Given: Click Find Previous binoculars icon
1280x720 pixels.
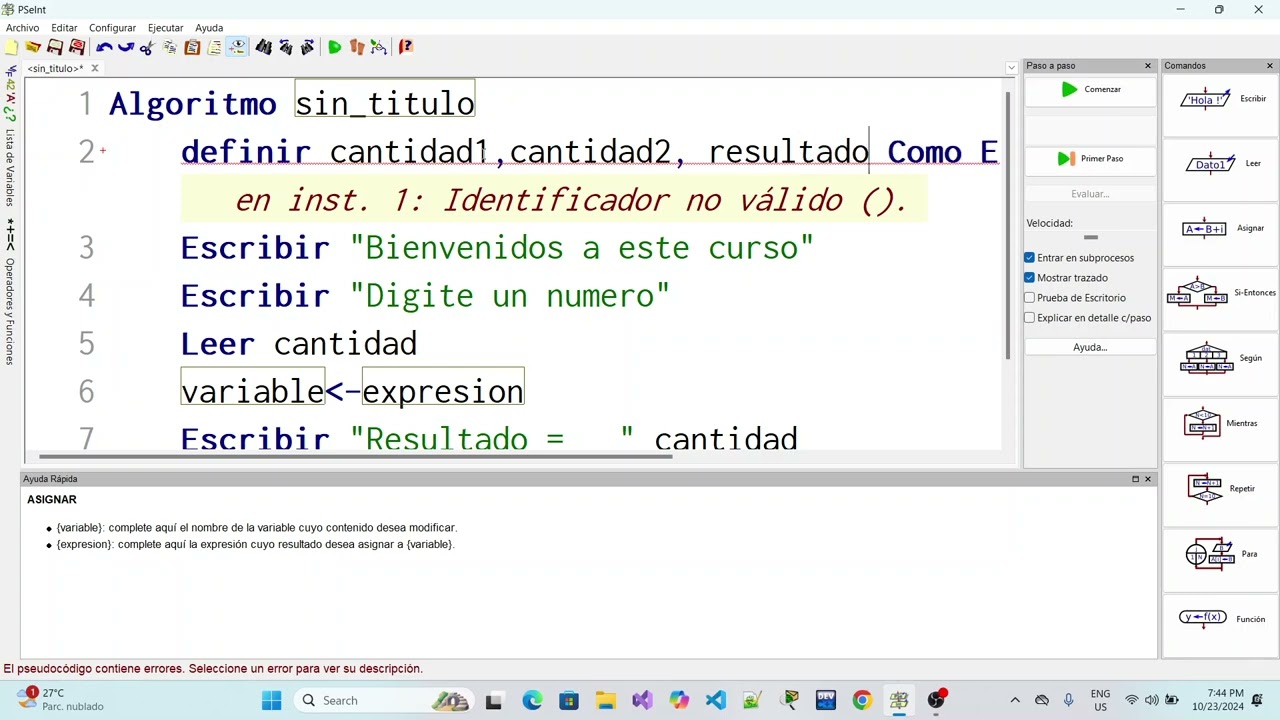Looking at the screenshot, I should (x=286, y=47).
